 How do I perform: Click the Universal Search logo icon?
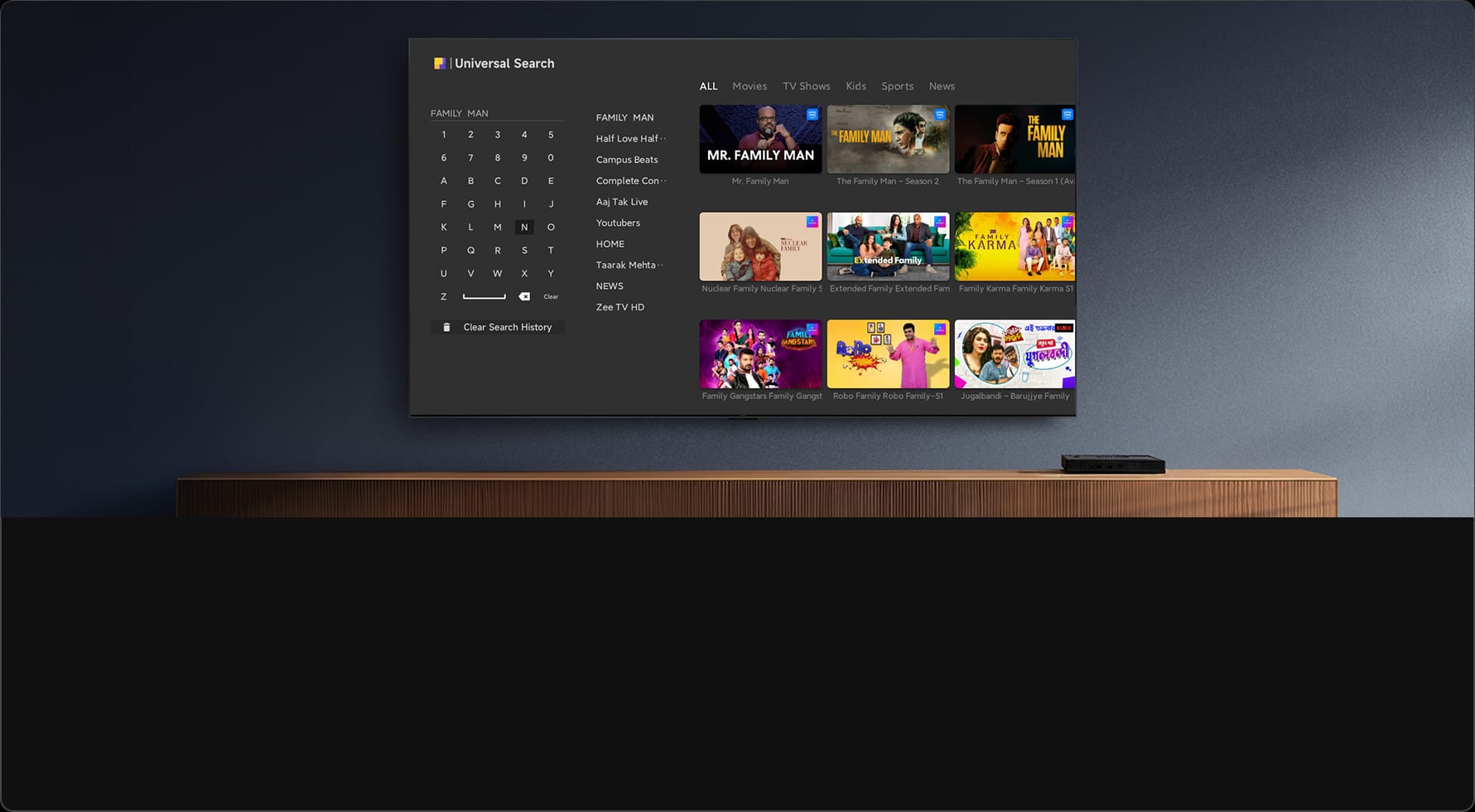440,64
